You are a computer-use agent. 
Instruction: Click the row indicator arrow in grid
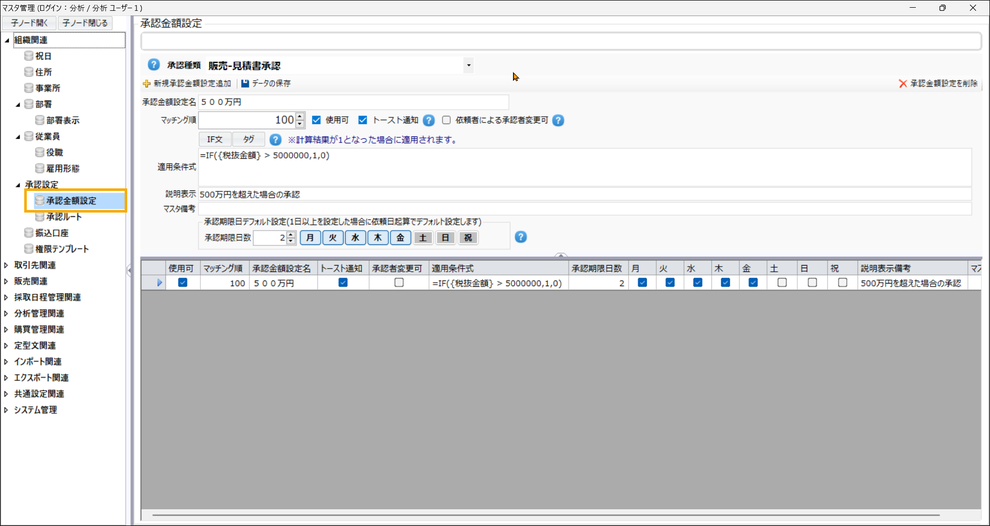pos(160,283)
